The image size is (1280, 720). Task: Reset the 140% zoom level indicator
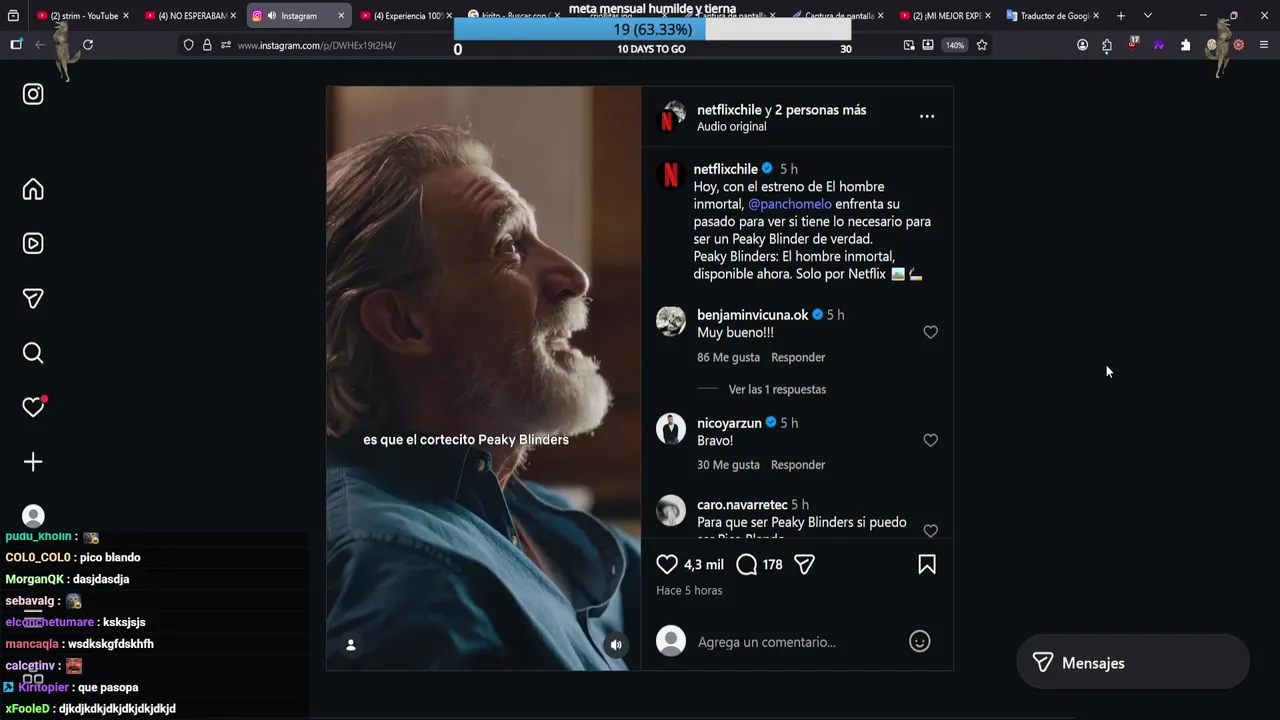pyautogui.click(x=955, y=45)
